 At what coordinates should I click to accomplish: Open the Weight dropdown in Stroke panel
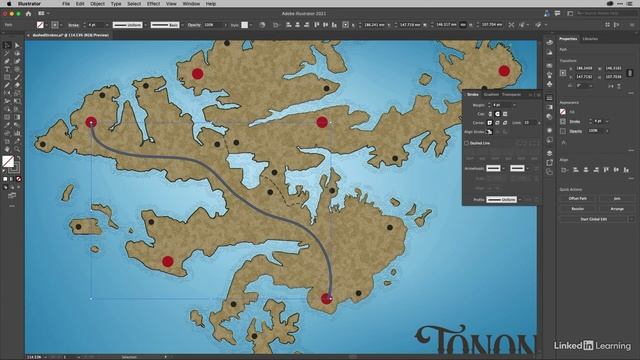[x=514, y=105]
